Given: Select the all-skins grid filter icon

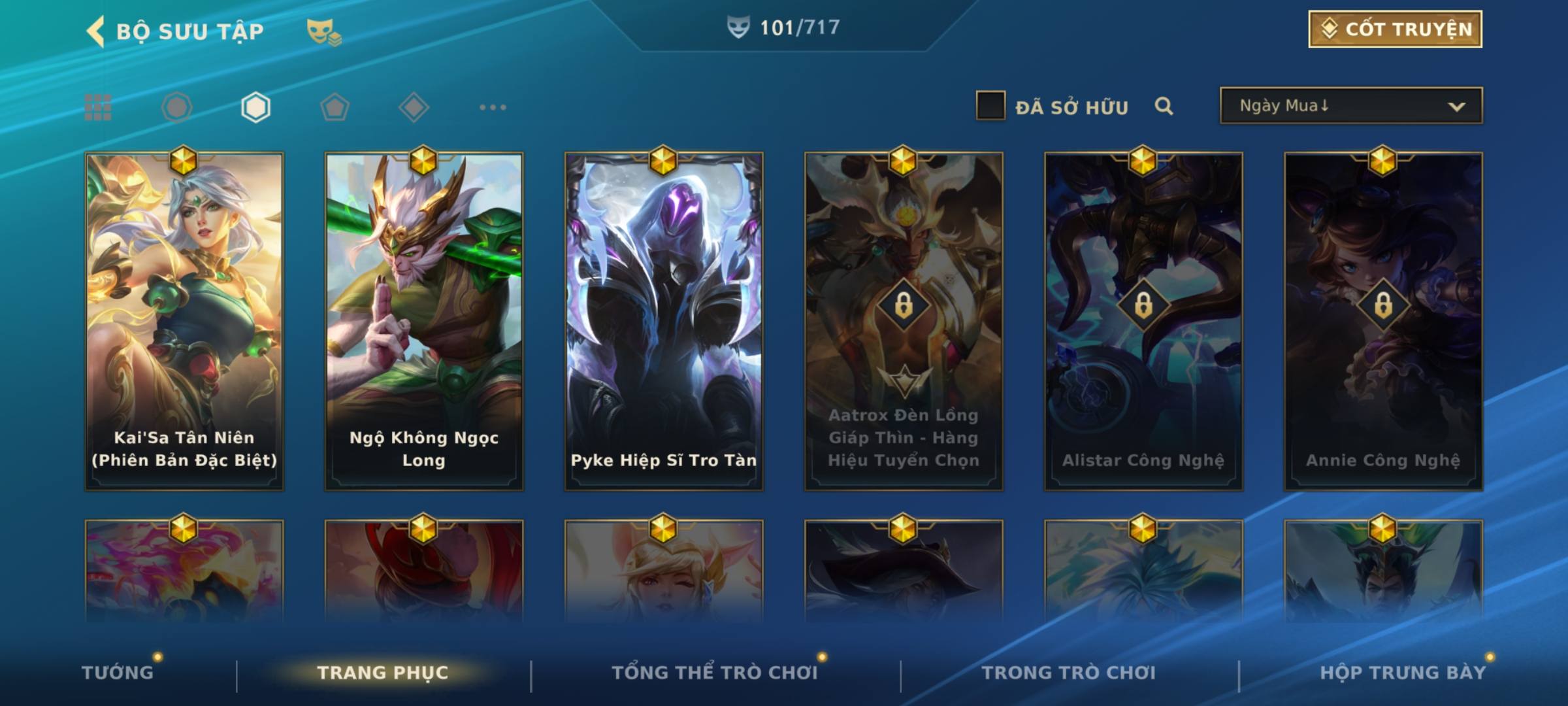Looking at the screenshot, I should pos(98,107).
